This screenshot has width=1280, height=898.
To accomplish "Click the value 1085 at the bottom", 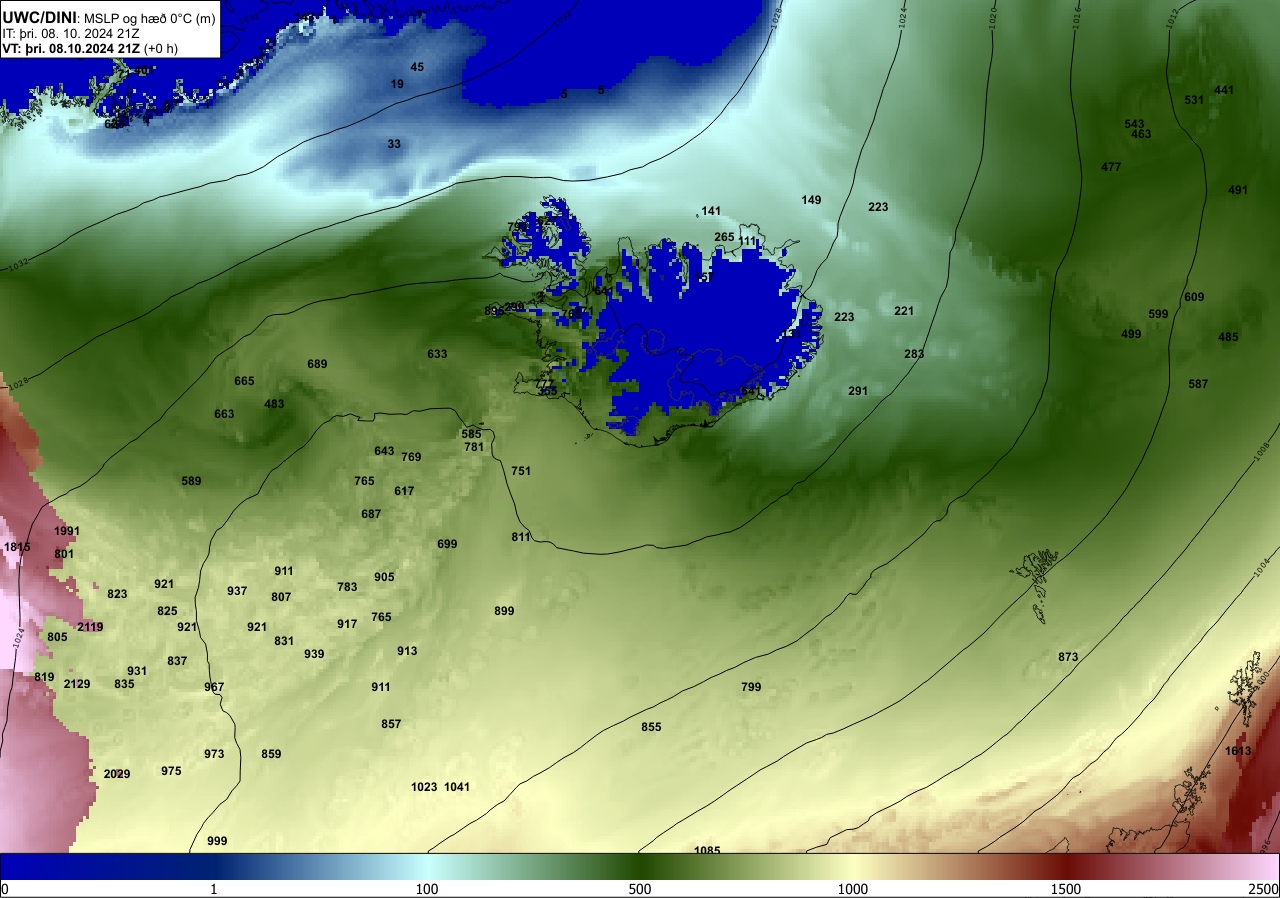I will coord(707,850).
